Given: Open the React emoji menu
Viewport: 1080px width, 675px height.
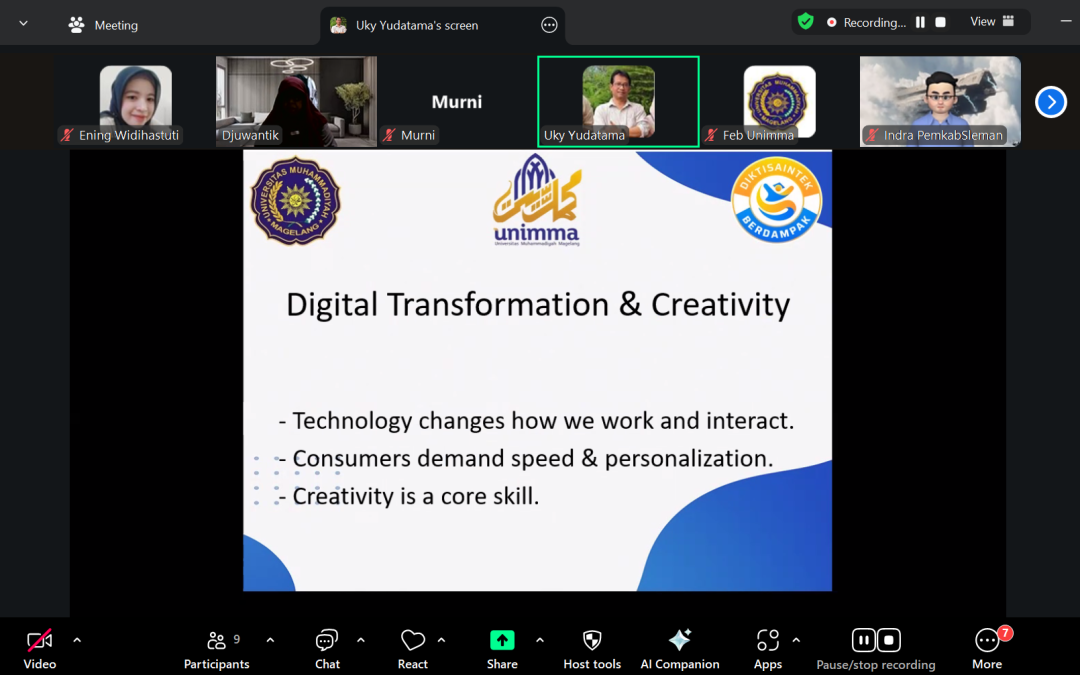Looking at the screenshot, I should pyautogui.click(x=413, y=649).
